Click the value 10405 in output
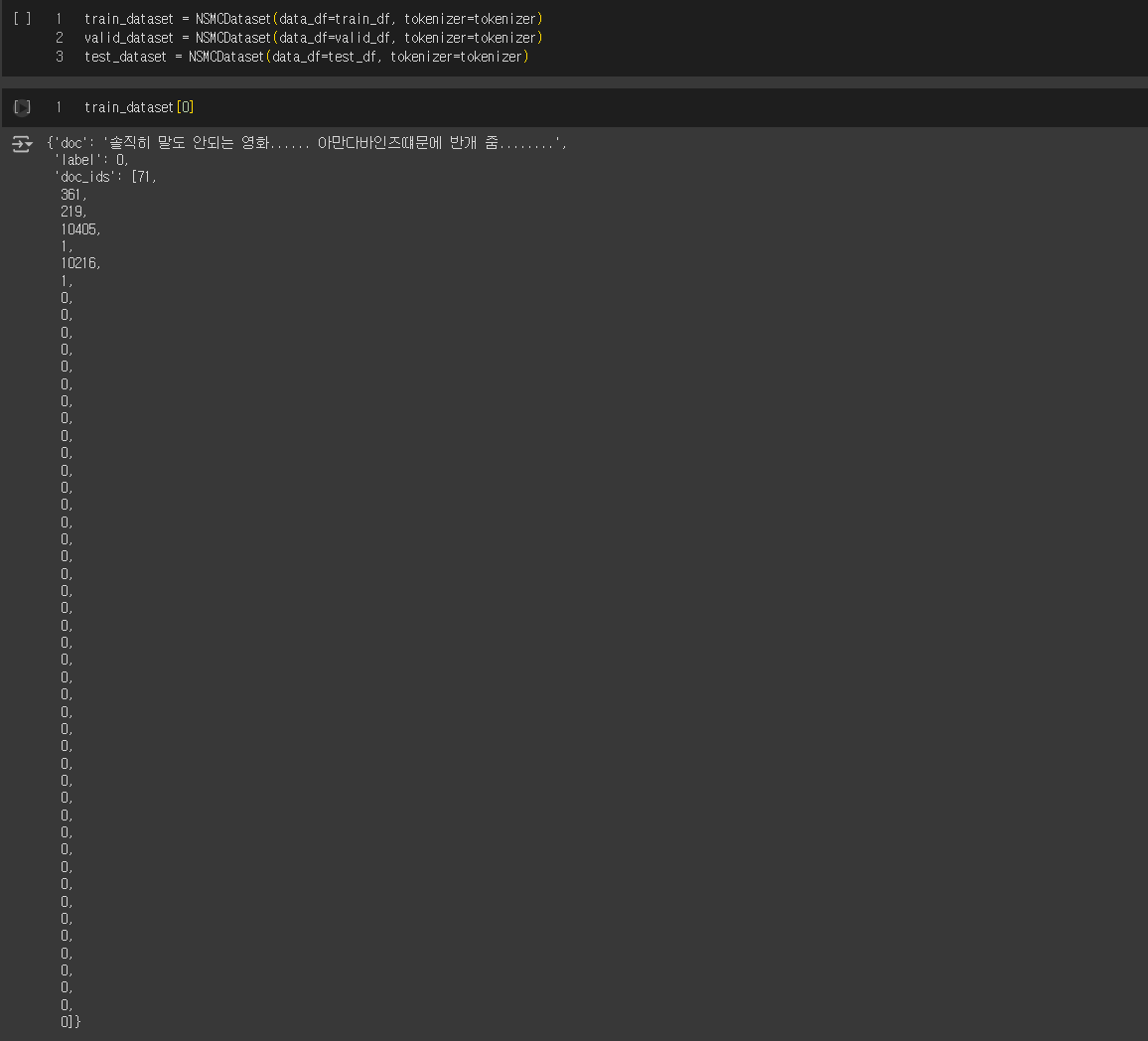Viewport: 1148px width, 1041px height. (80, 229)
